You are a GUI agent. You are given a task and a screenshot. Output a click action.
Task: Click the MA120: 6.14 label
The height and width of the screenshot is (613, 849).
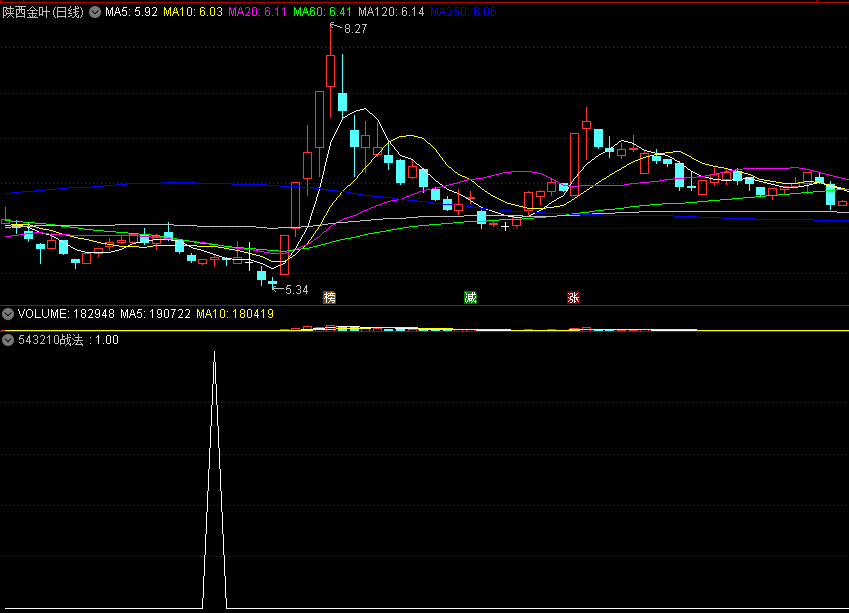(391, 12)
